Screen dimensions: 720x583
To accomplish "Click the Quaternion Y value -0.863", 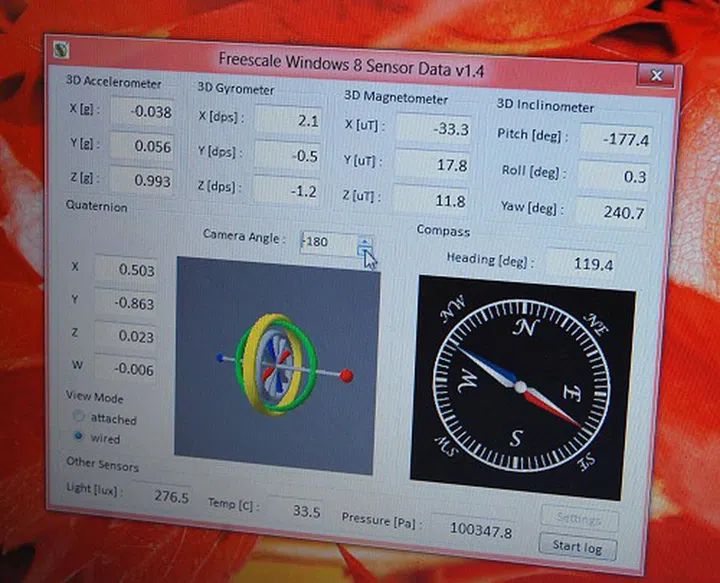I will pyautogui.click(x=125, y=303).
